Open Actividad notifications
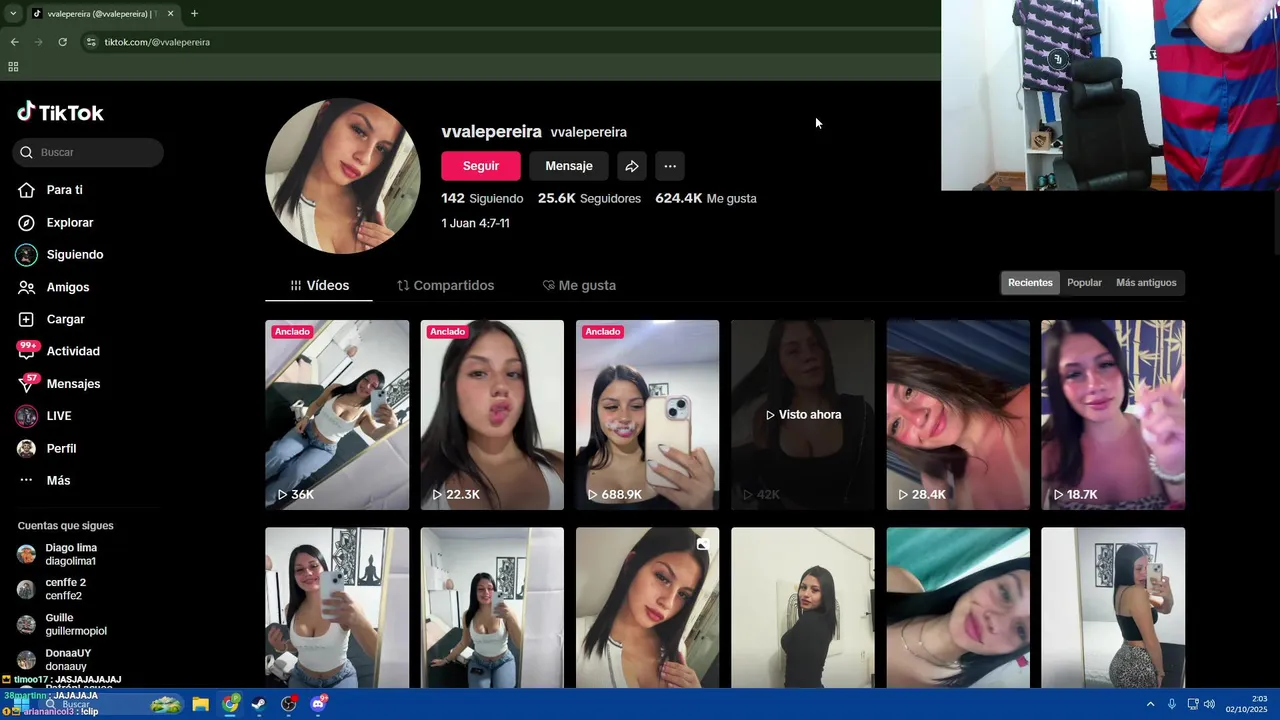Image resolution: width=1280 pixels, height=720 pixels. coord(58,351)
